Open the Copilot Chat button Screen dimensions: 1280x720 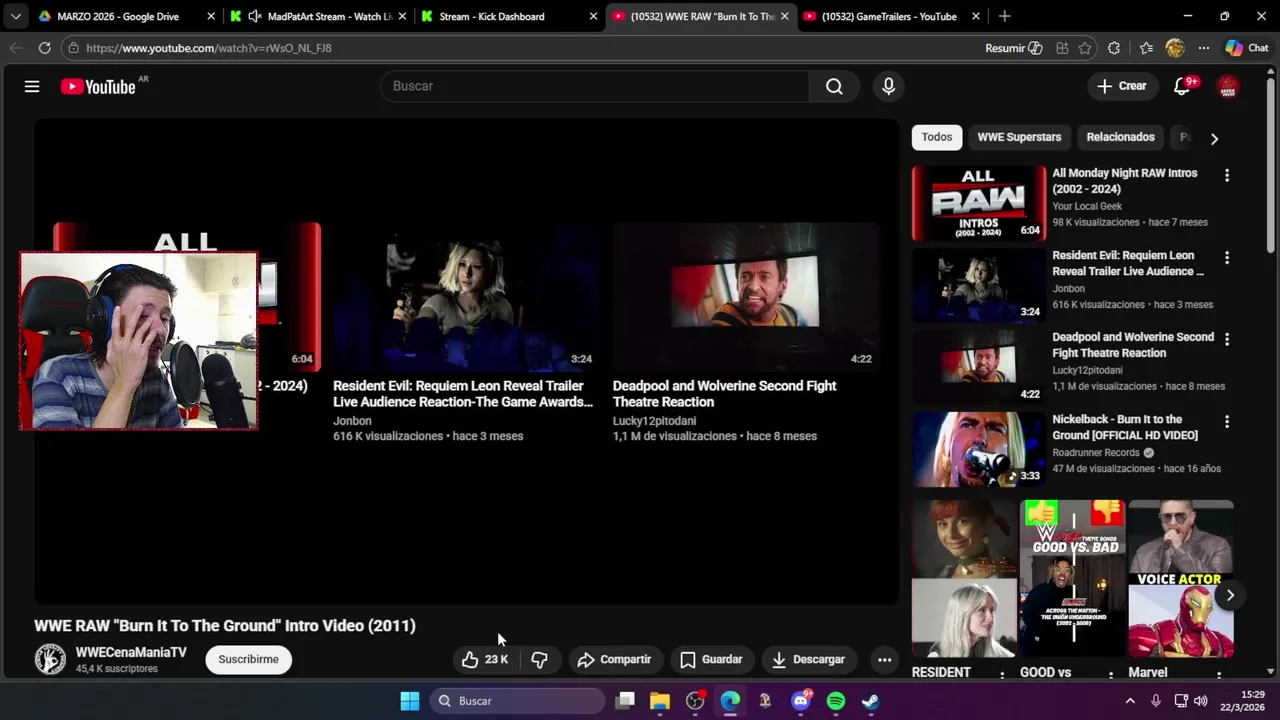click(x=1247, y=48)
